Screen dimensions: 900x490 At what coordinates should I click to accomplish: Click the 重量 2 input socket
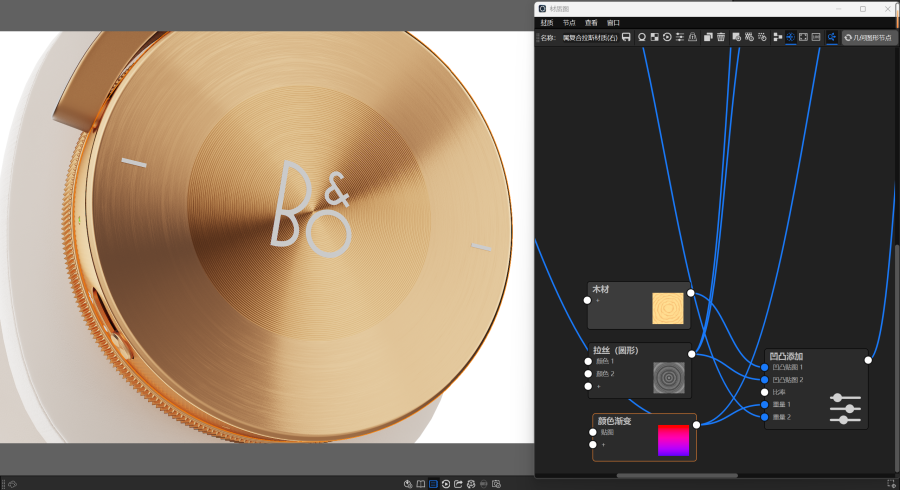click(765, 417)
